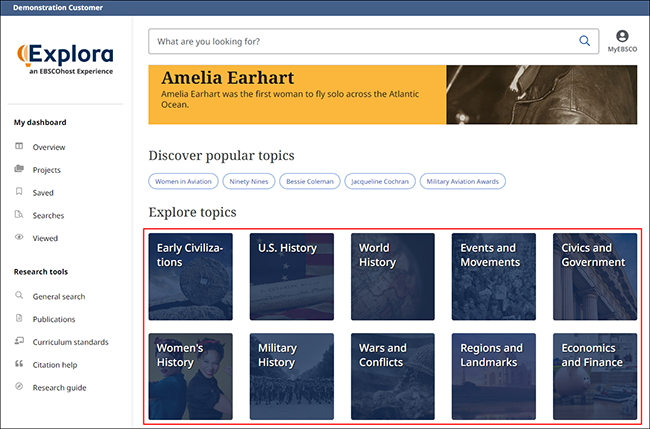Viewport: 650px width, 429px height.
Task: Select Military Aviation Awards chip
Action: pos(463,181)
